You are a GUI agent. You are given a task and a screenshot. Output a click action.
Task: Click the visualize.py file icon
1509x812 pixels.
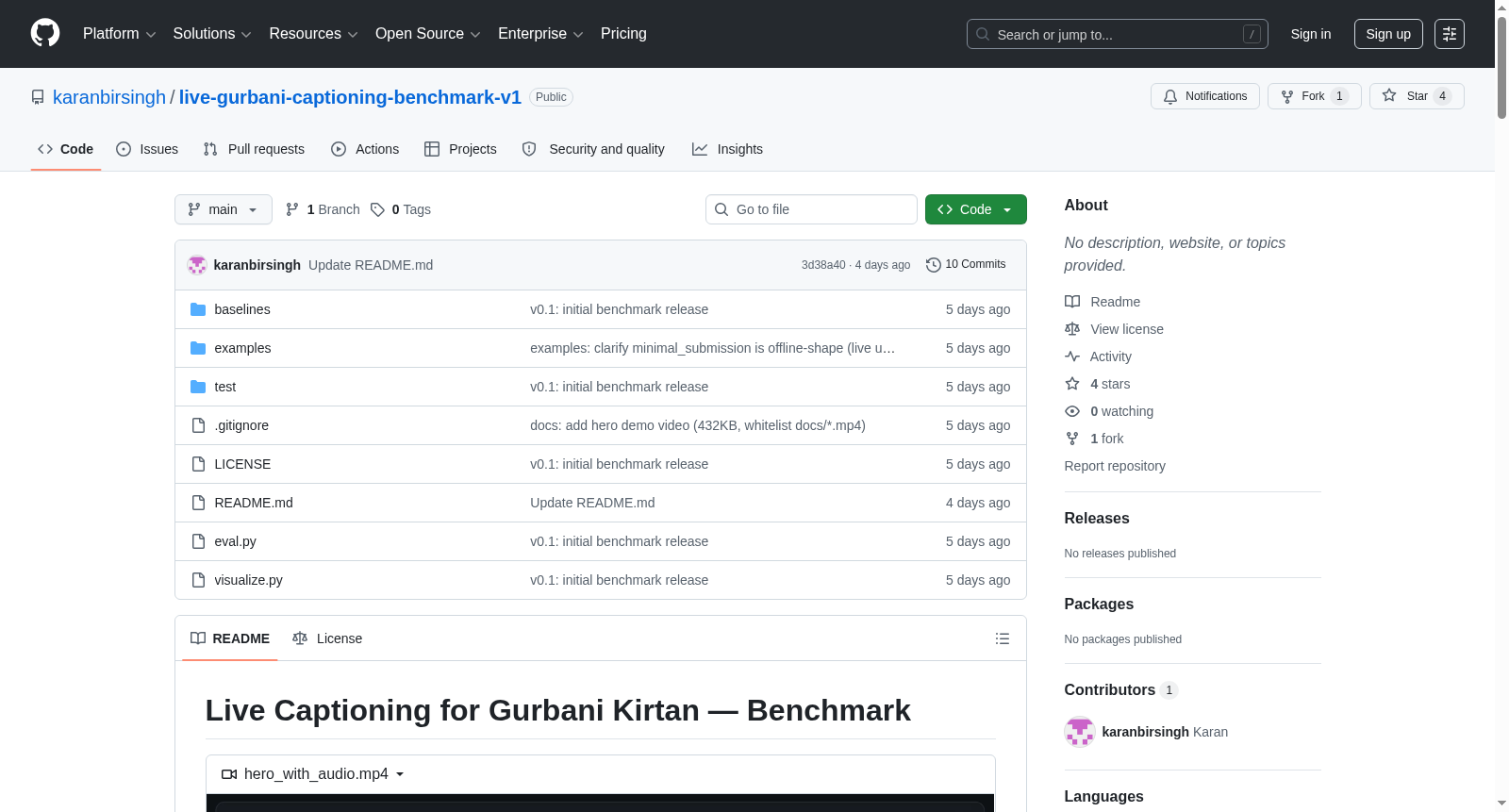click(198, 580)
